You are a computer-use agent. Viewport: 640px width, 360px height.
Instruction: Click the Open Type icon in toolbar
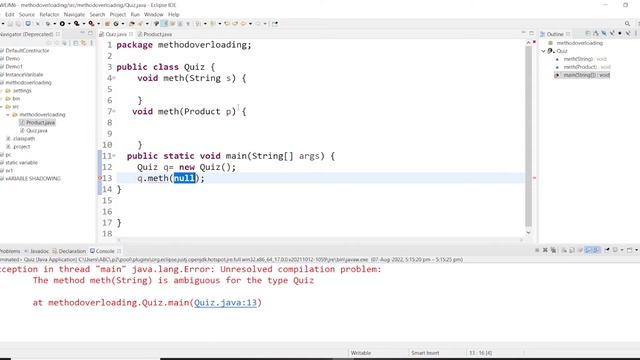point(131,24)
